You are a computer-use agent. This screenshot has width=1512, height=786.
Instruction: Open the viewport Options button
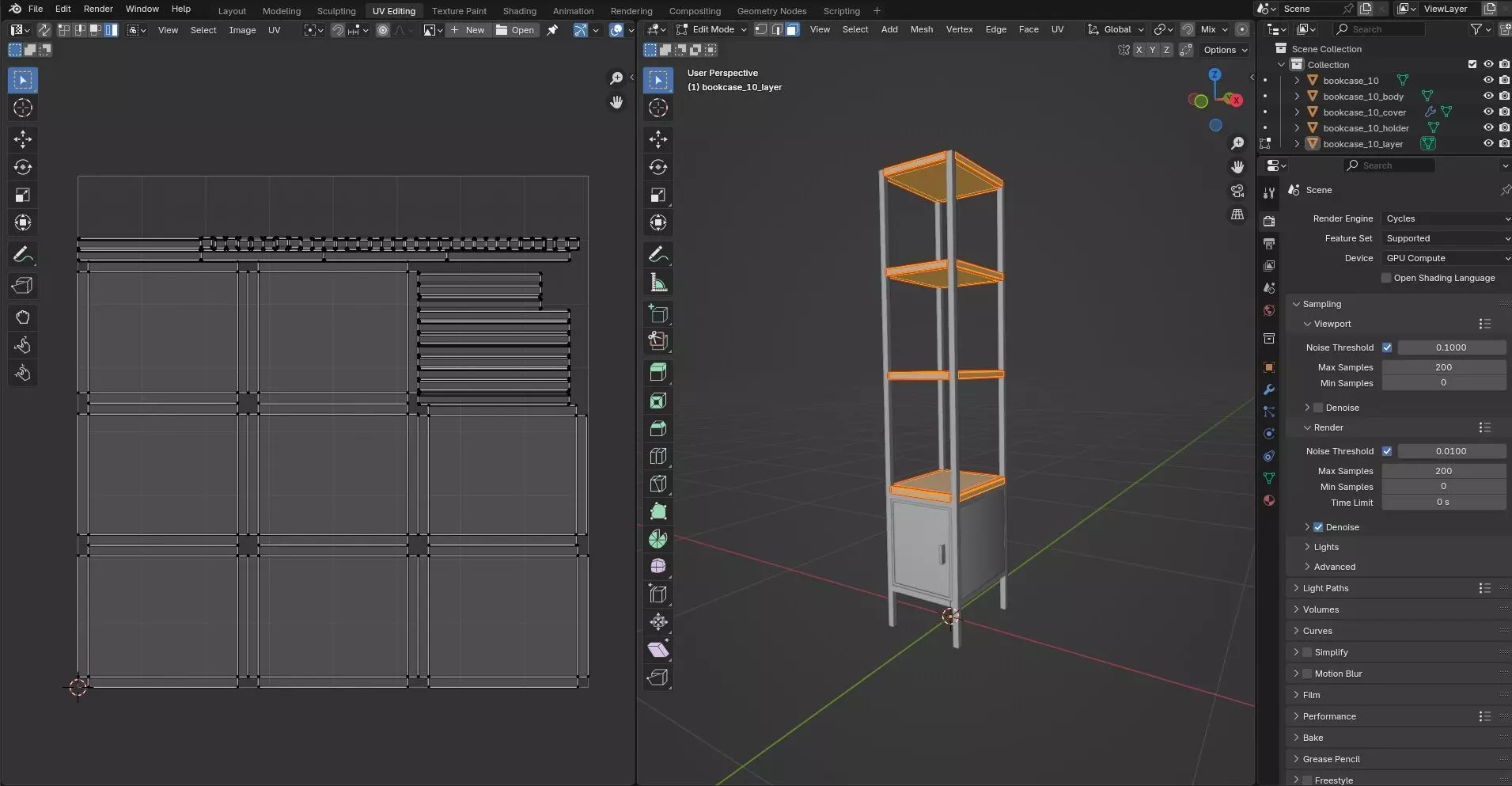click(1224, 50)
